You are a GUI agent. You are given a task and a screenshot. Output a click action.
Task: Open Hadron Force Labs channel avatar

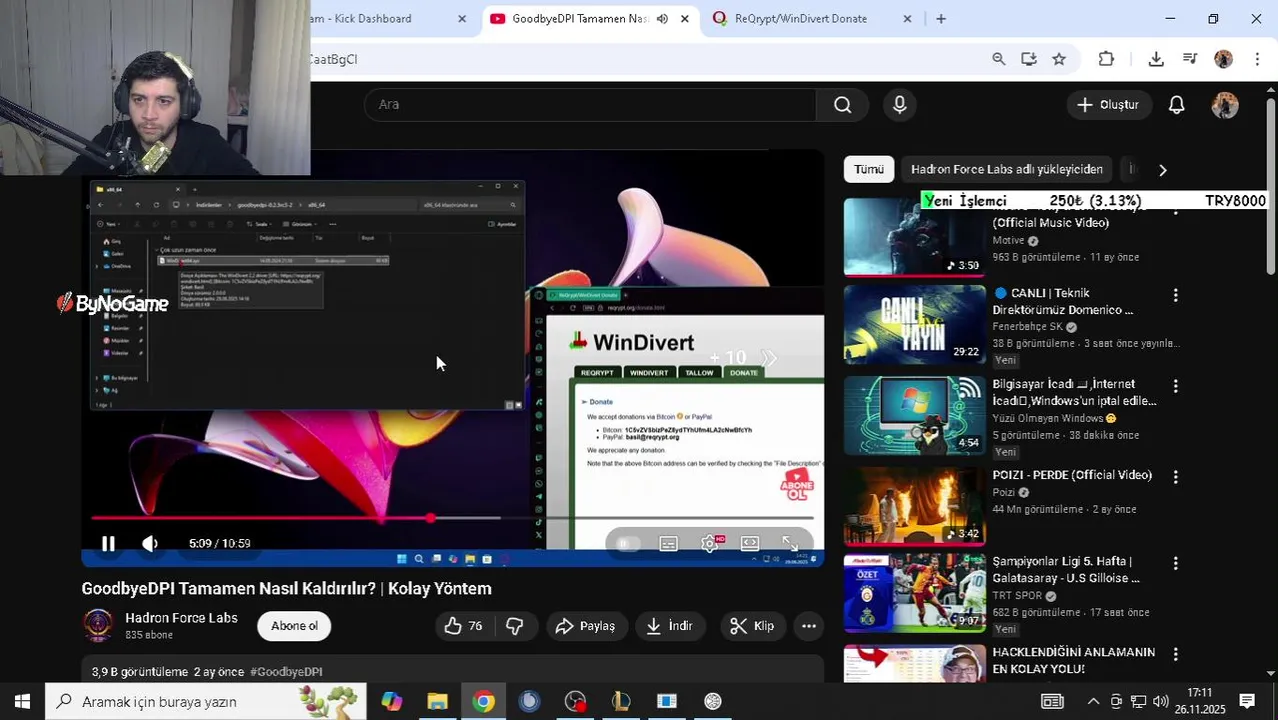pyautogui.click(x=98, y=626)
